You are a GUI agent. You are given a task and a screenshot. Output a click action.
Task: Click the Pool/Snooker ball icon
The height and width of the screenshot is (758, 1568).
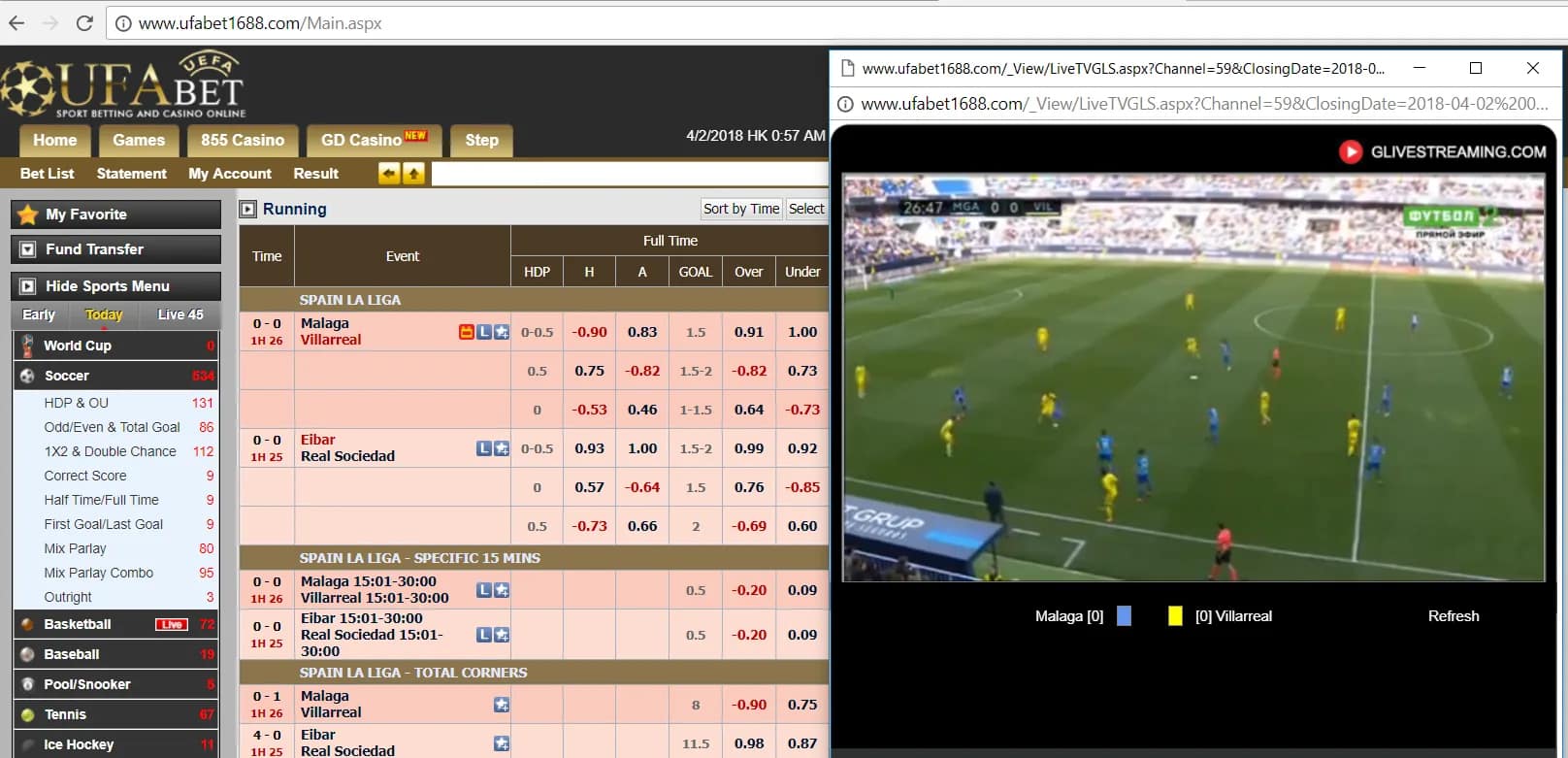[27, 684]
